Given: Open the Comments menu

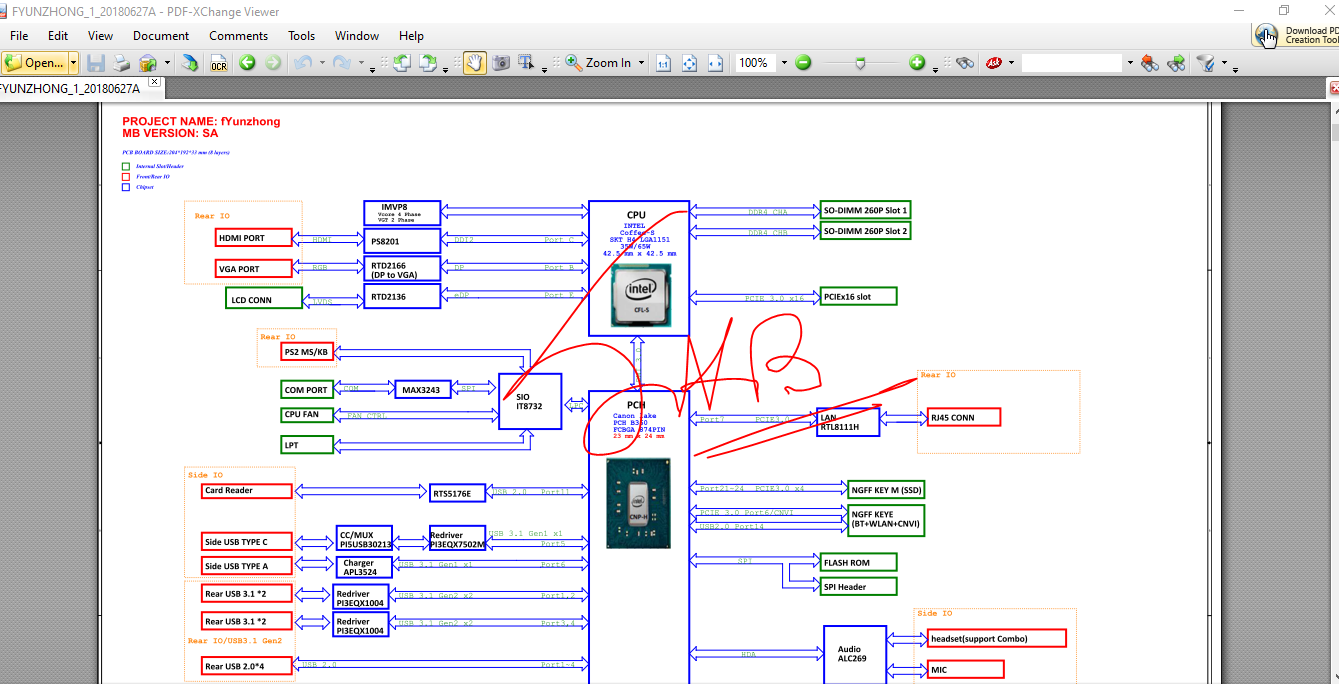Looking at the screenshot, I should coord(239,35).
